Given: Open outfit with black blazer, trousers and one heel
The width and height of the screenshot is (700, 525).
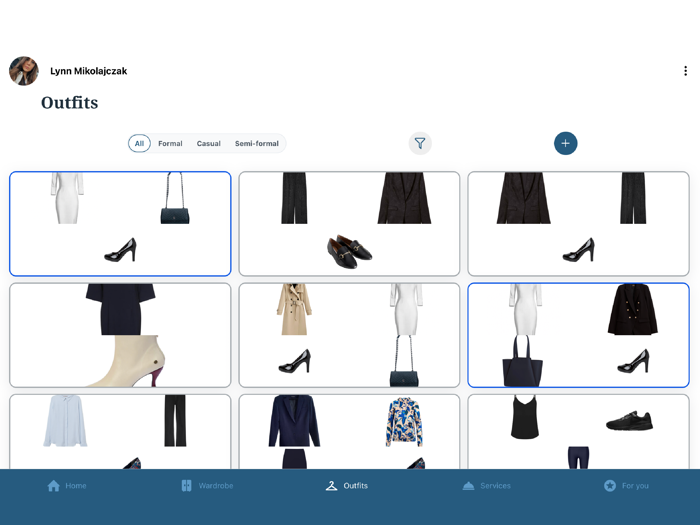Looking at the screenshot, I should click(x=579, y=224).
